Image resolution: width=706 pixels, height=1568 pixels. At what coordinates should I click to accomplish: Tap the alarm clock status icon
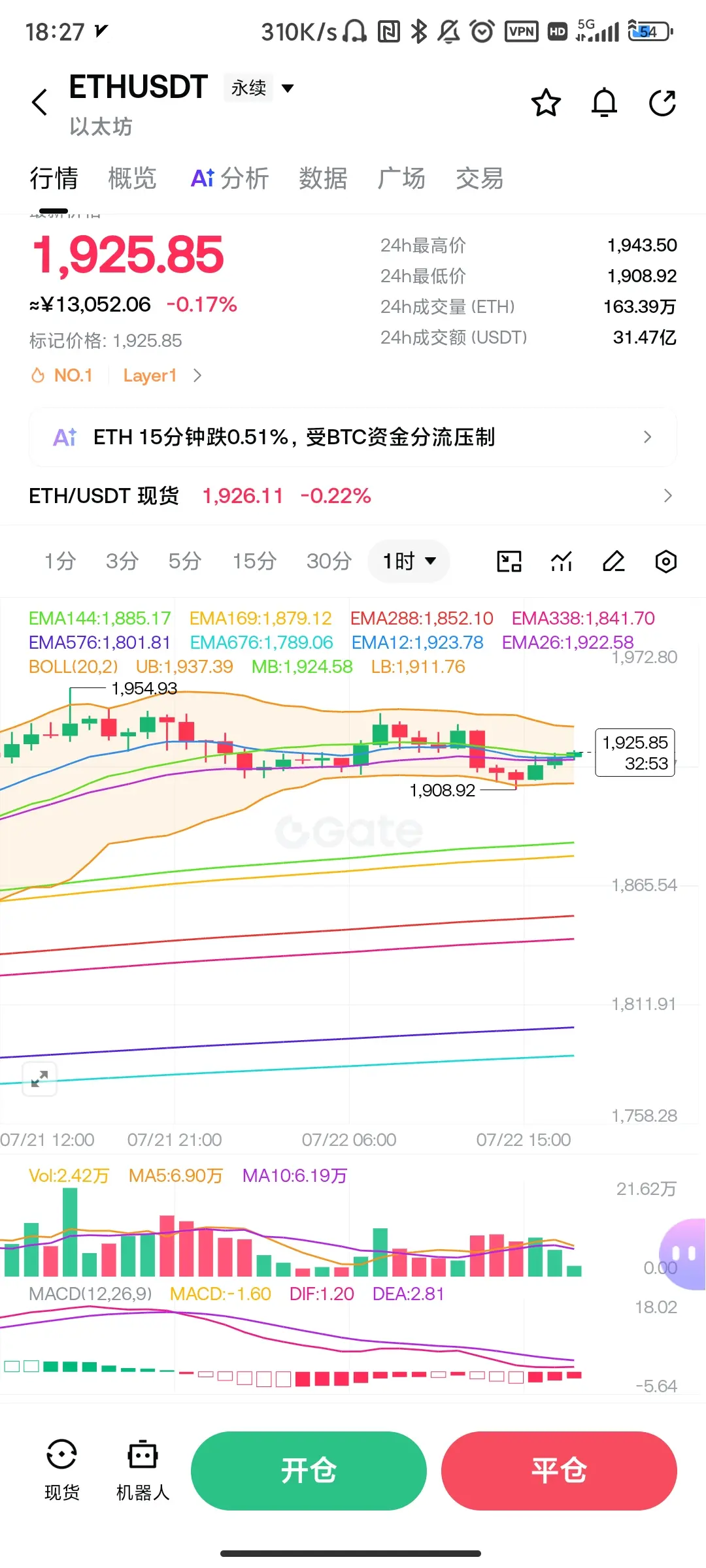482,31
